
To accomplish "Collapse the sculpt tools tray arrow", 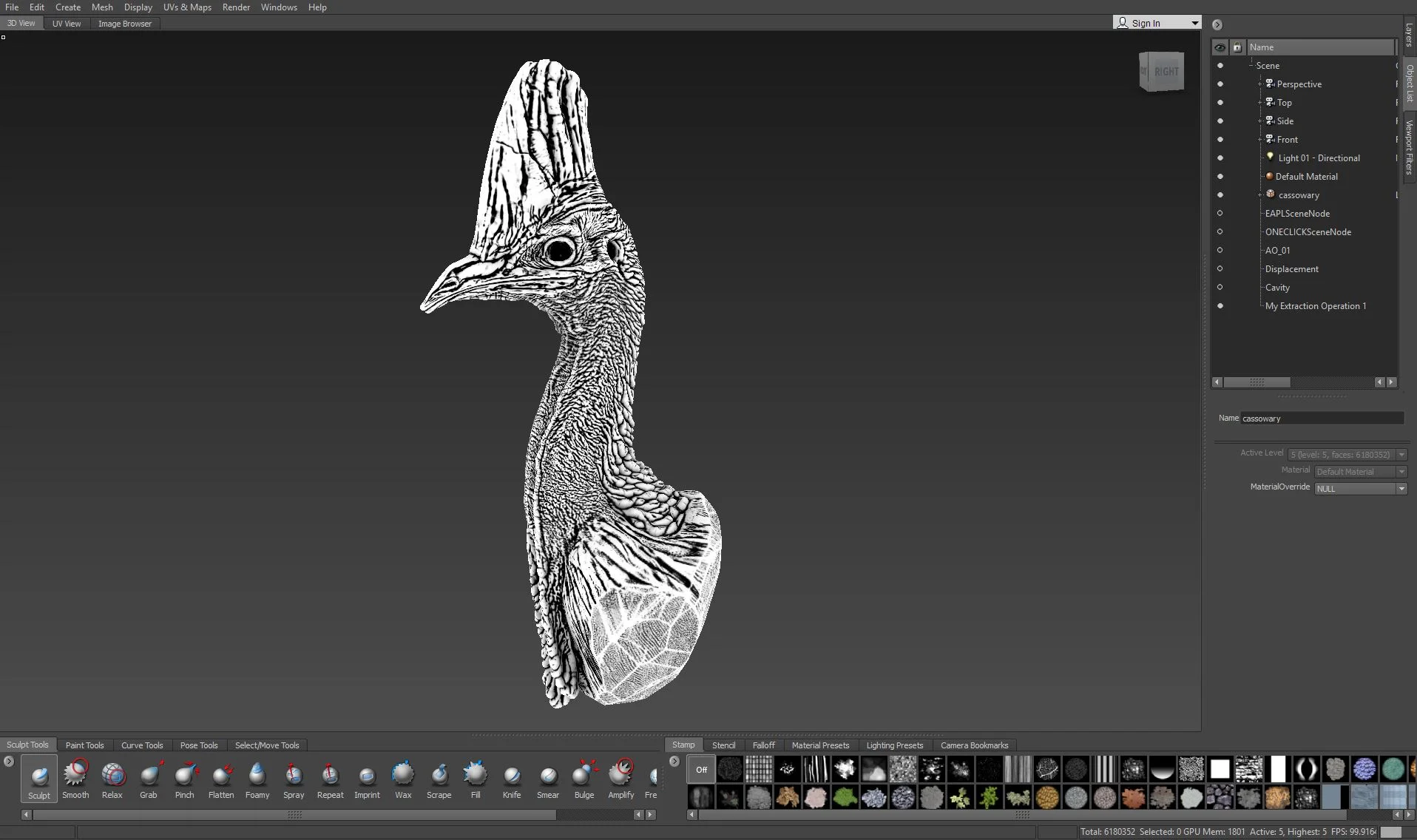I will (9, 761).
